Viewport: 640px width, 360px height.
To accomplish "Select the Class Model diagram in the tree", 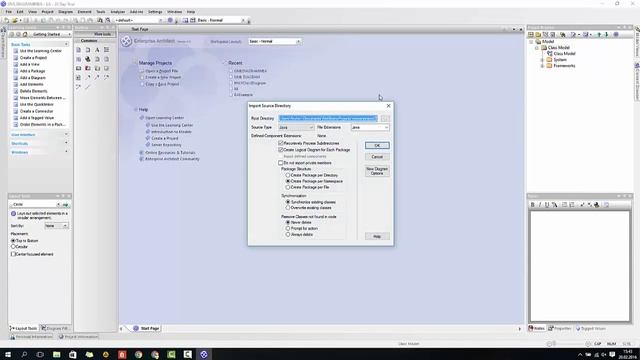I will coord(564,53).
